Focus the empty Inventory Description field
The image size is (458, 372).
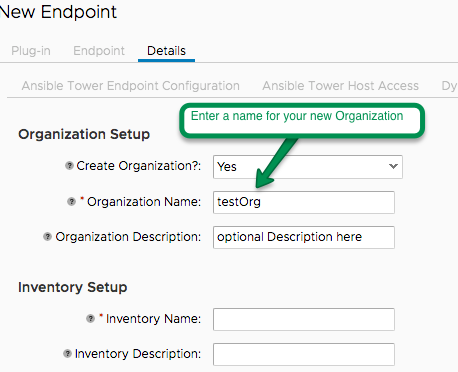(304, 354)
